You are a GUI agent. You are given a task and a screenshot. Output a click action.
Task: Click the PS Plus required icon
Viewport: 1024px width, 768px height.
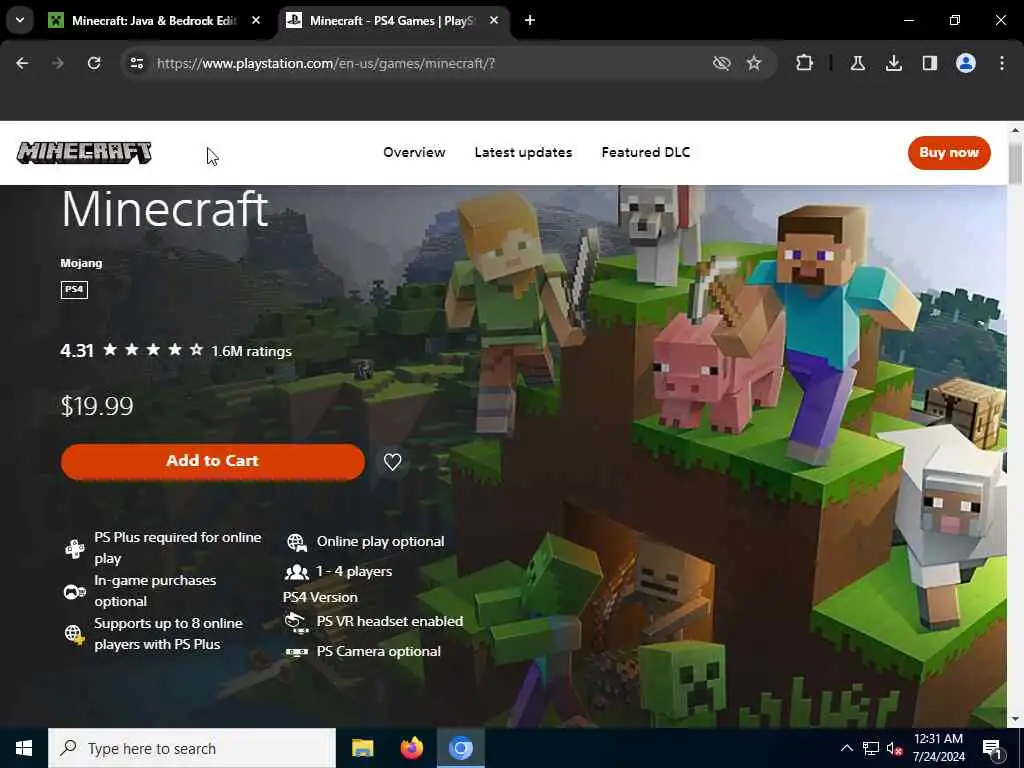tap(74, 549)
